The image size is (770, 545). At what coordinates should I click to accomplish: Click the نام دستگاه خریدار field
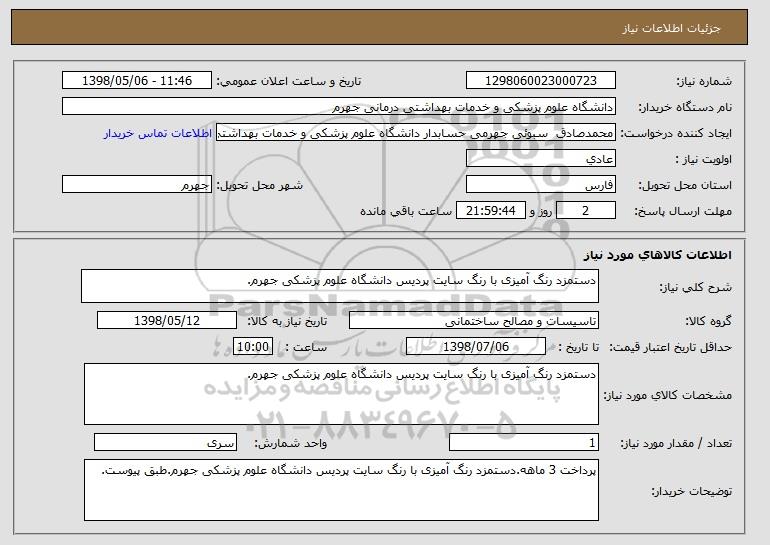(x=339, y=107)
